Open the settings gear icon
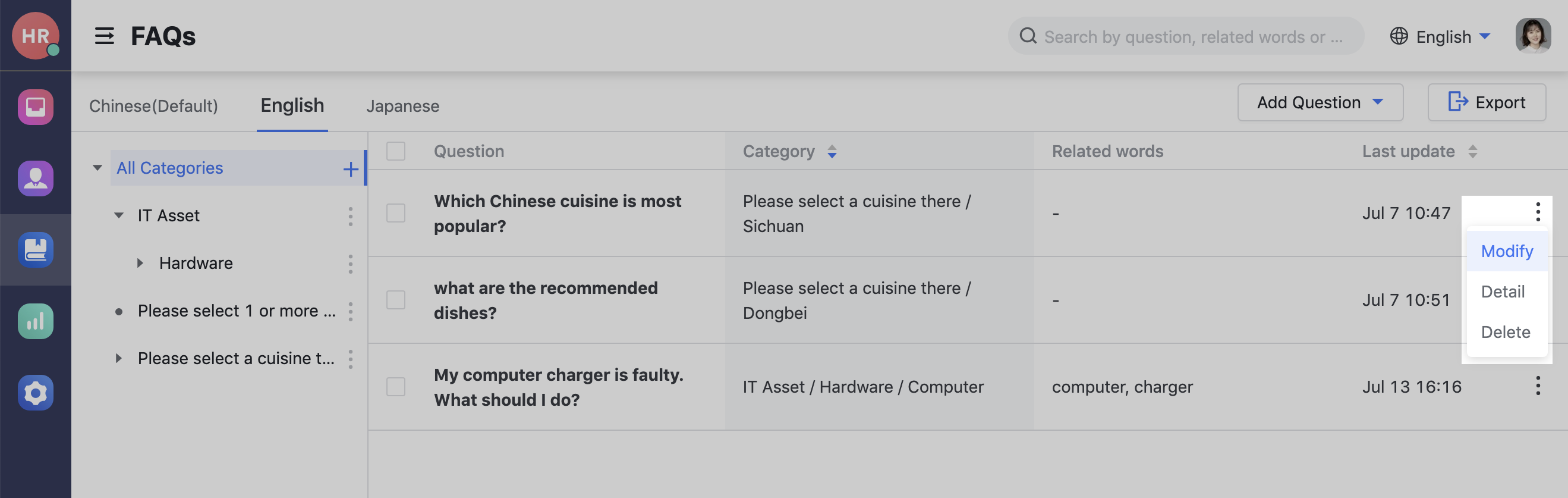The width and height of the screenshot is (1568, 498). click(x=35, y=393)
